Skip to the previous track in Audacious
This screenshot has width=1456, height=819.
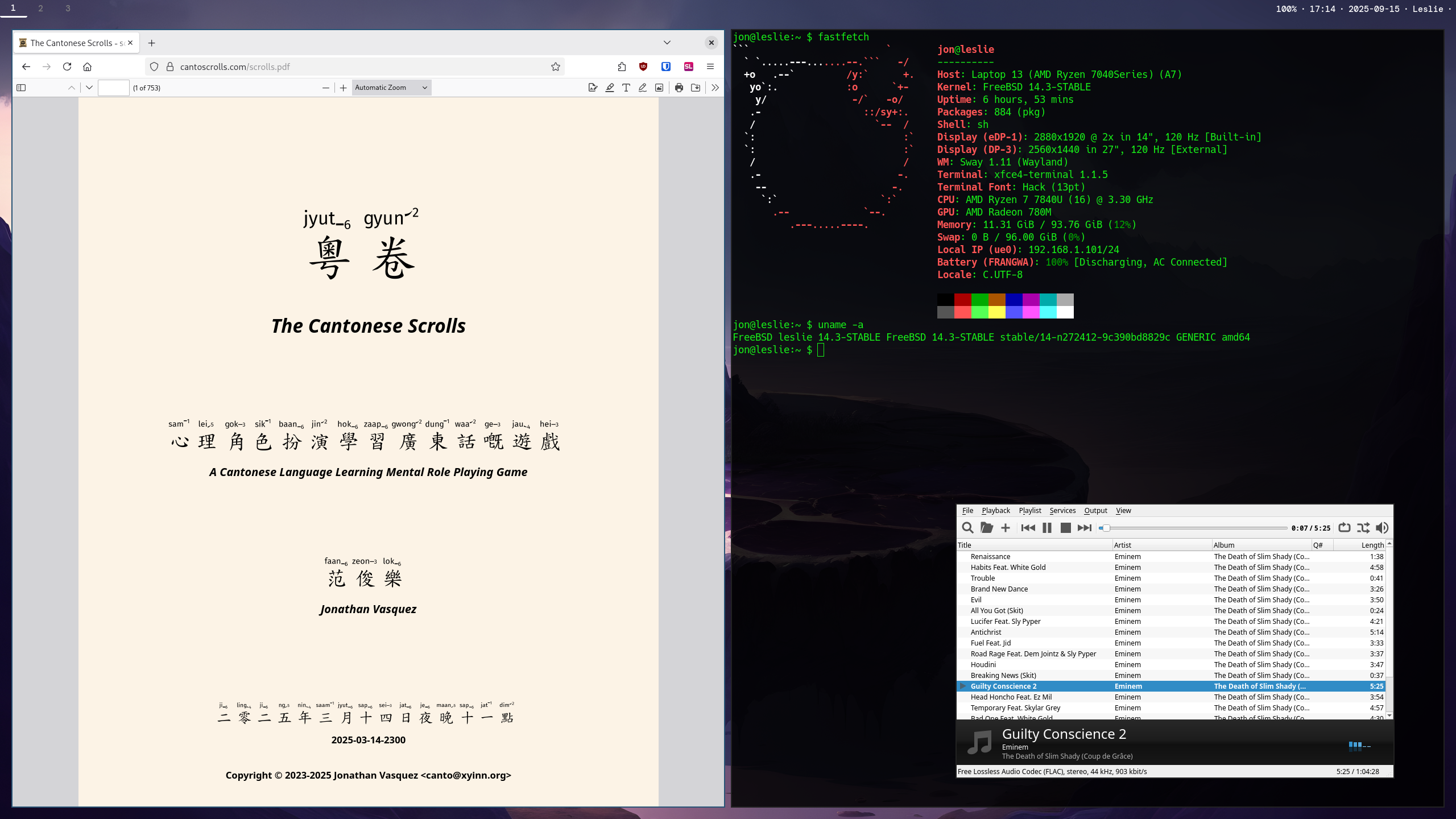(x=1028, y=528)
